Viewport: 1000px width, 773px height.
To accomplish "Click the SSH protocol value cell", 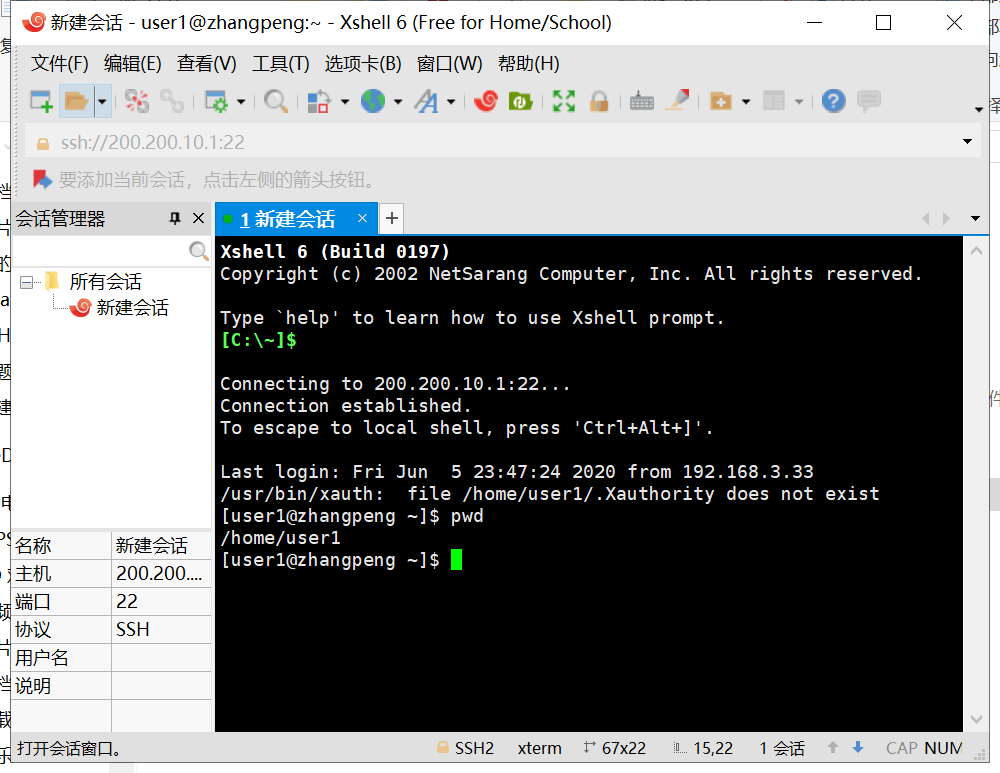I will [161, 629].
